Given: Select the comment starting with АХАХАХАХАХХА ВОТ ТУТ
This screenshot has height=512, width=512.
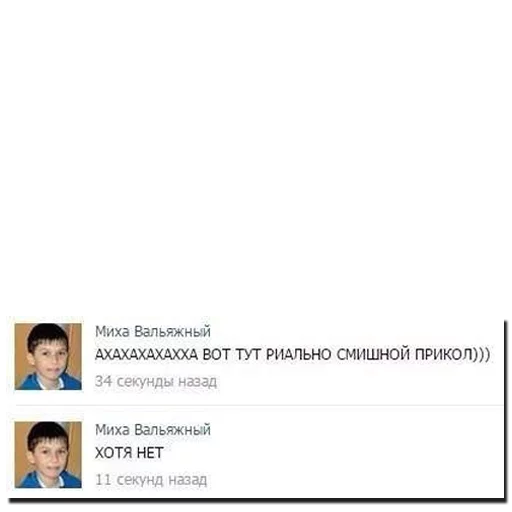Looking at the screenshot, I should [x=292, y=354].
